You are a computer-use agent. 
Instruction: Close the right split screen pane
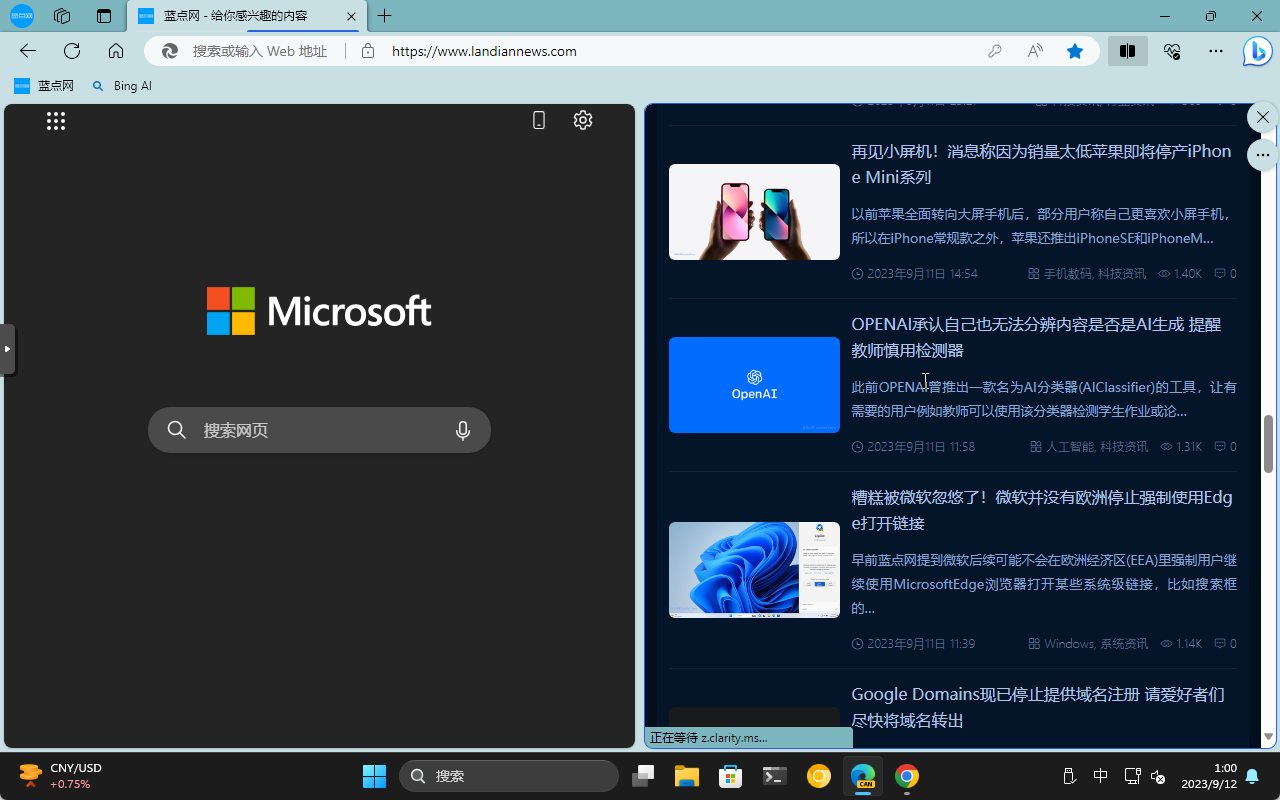click(x=1263, y=117)
